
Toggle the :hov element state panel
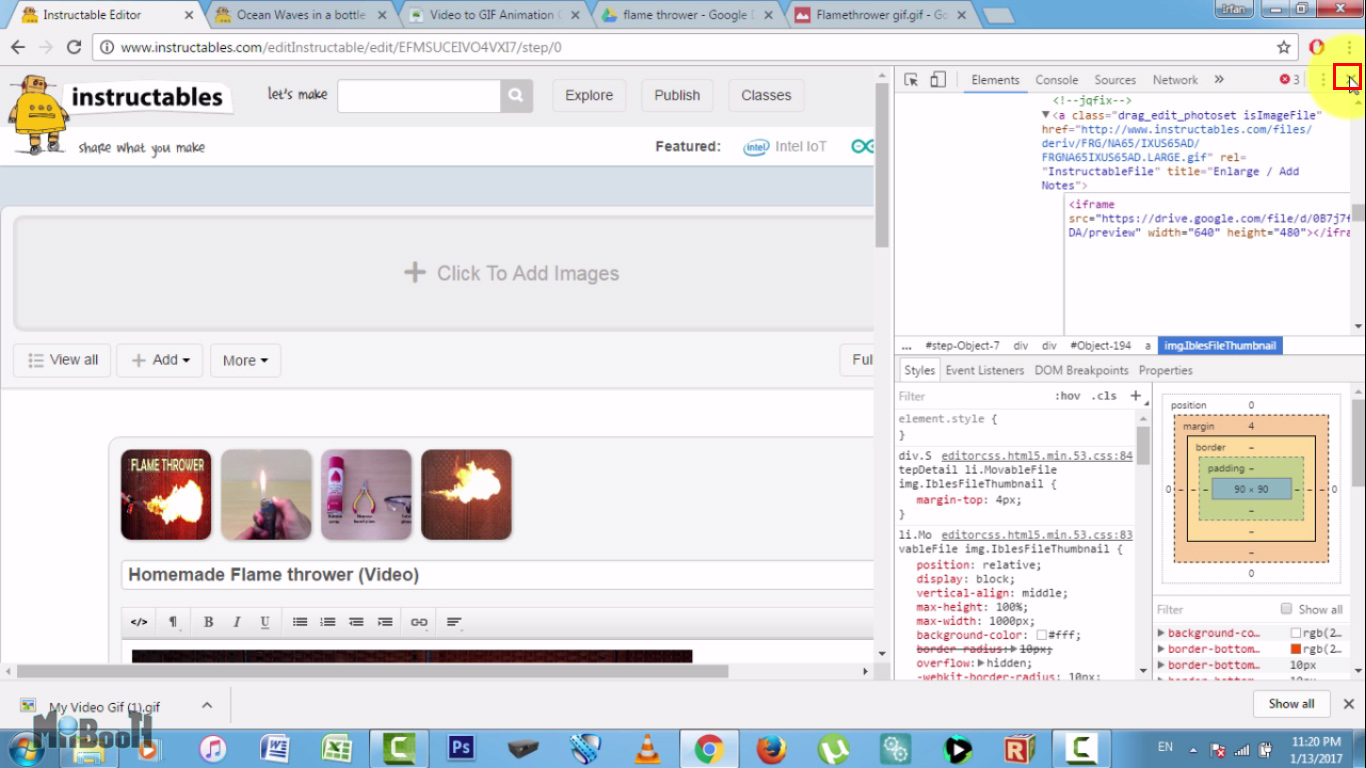tap(1068, 396)
